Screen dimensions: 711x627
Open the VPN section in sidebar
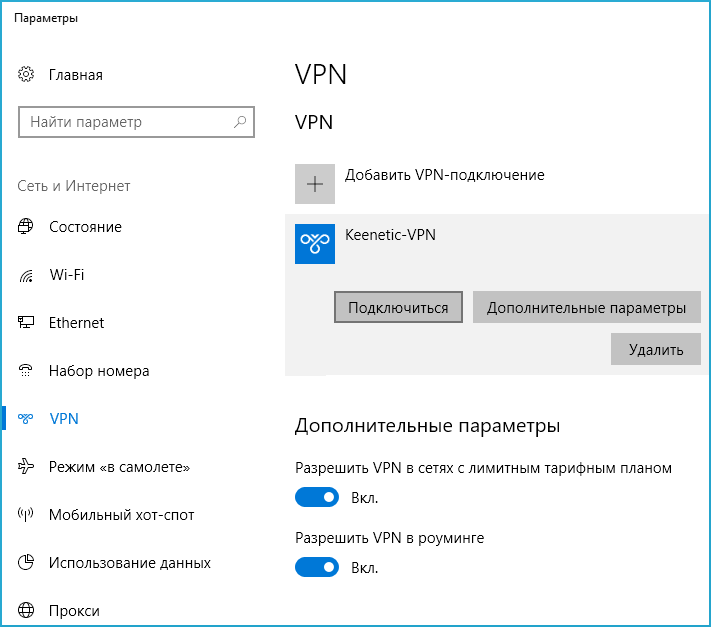pos(64,419)
